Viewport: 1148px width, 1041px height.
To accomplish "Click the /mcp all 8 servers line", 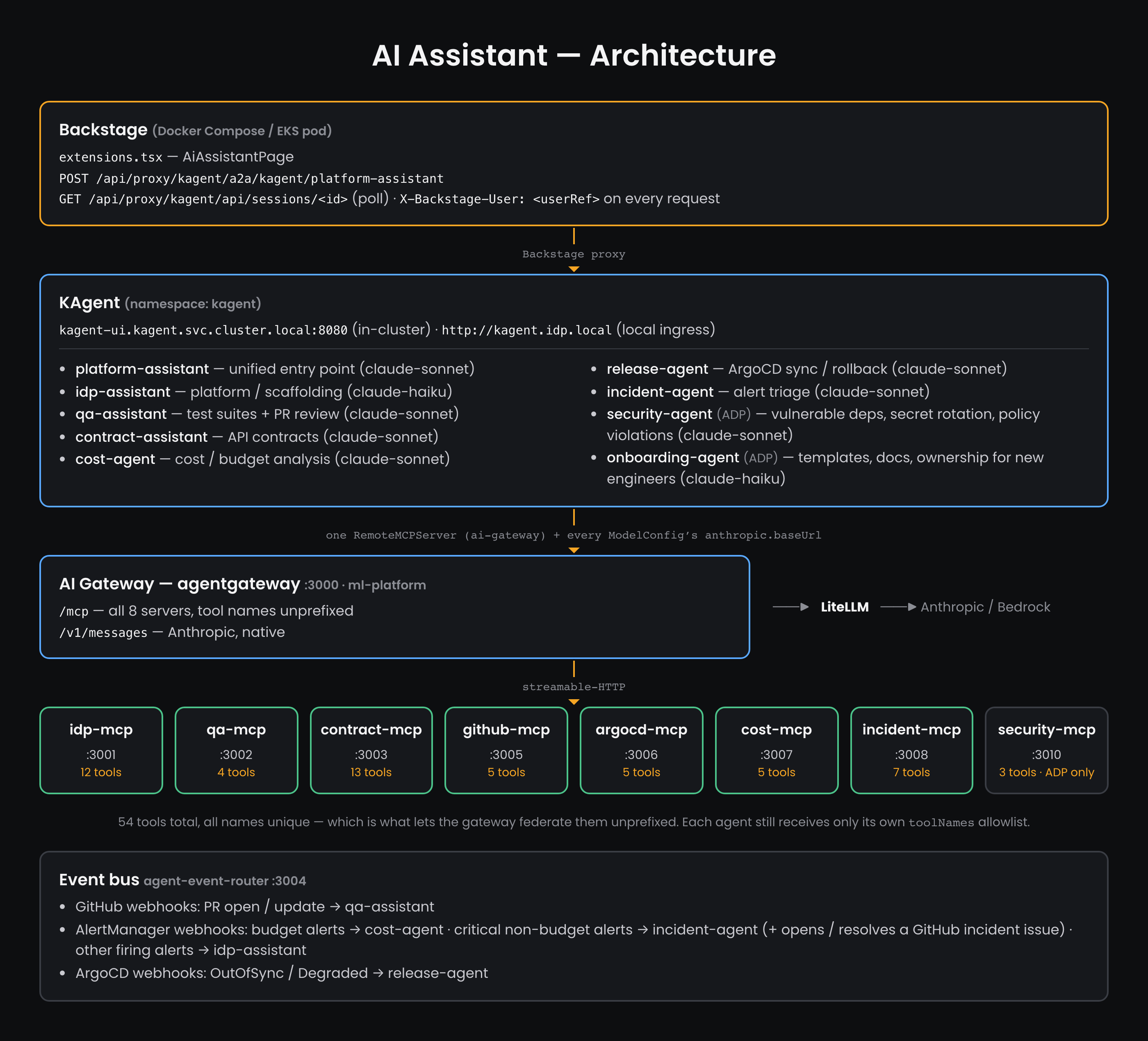I will tap(206, 611).
